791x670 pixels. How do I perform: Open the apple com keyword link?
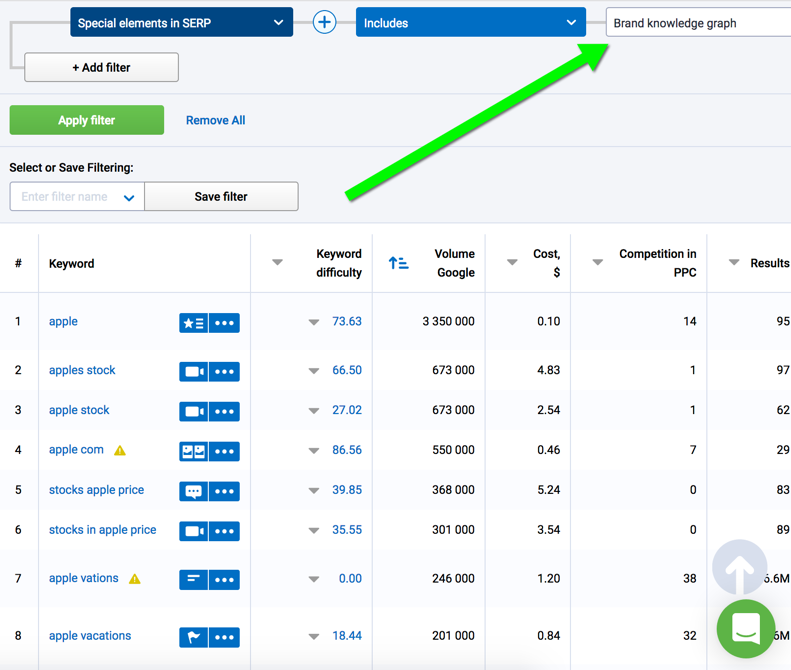(76, 450)
